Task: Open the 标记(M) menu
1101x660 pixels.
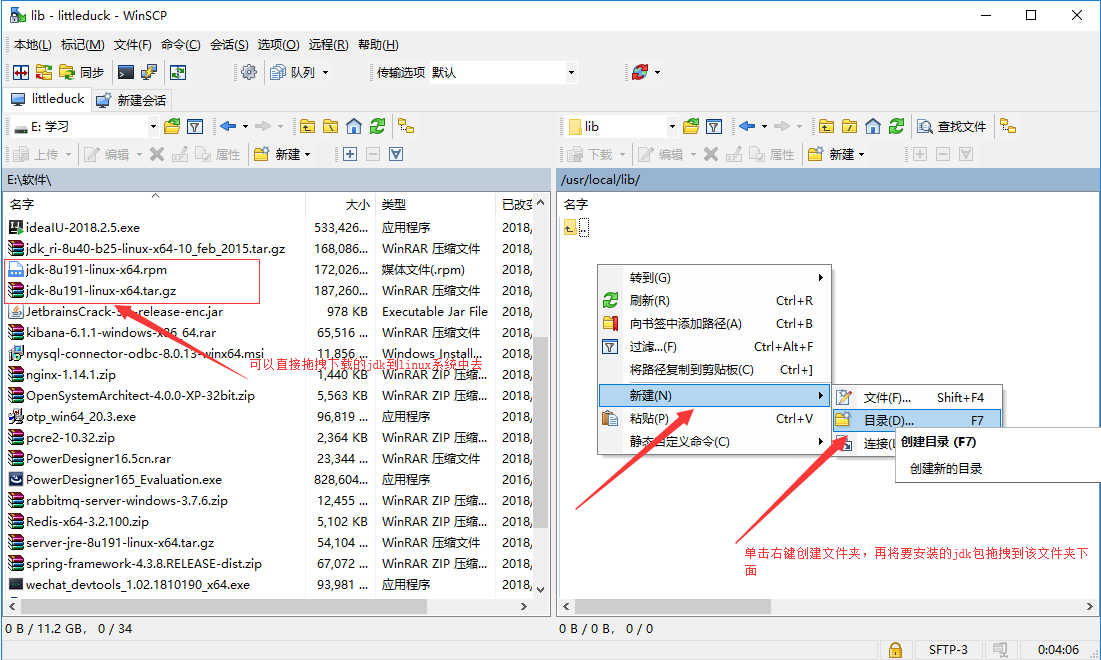Action: click(83, 45)
